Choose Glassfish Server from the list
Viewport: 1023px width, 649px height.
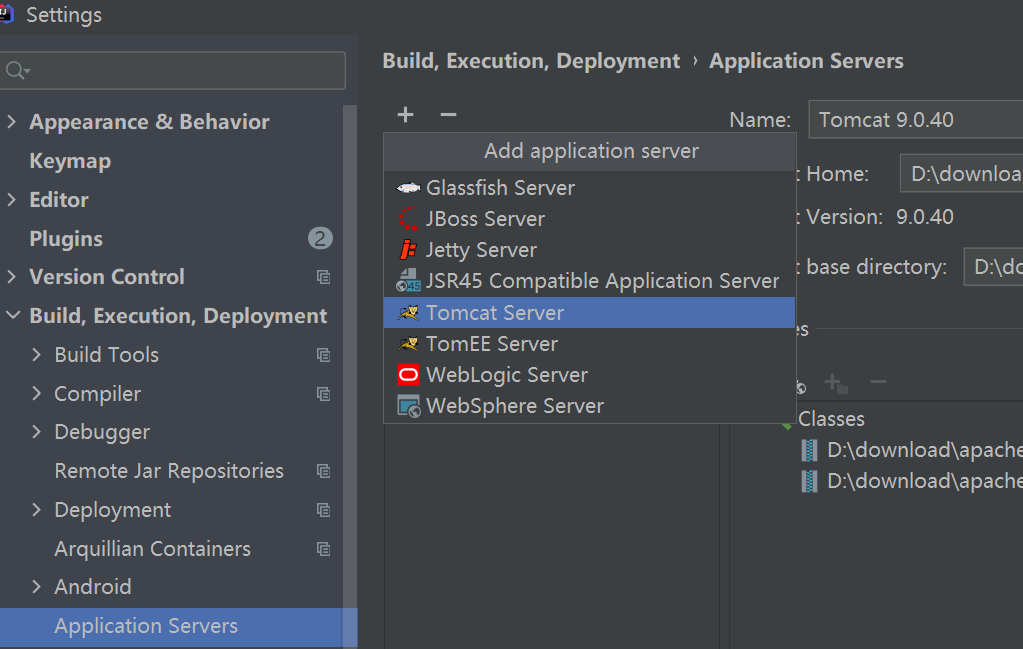coord(590,188)
